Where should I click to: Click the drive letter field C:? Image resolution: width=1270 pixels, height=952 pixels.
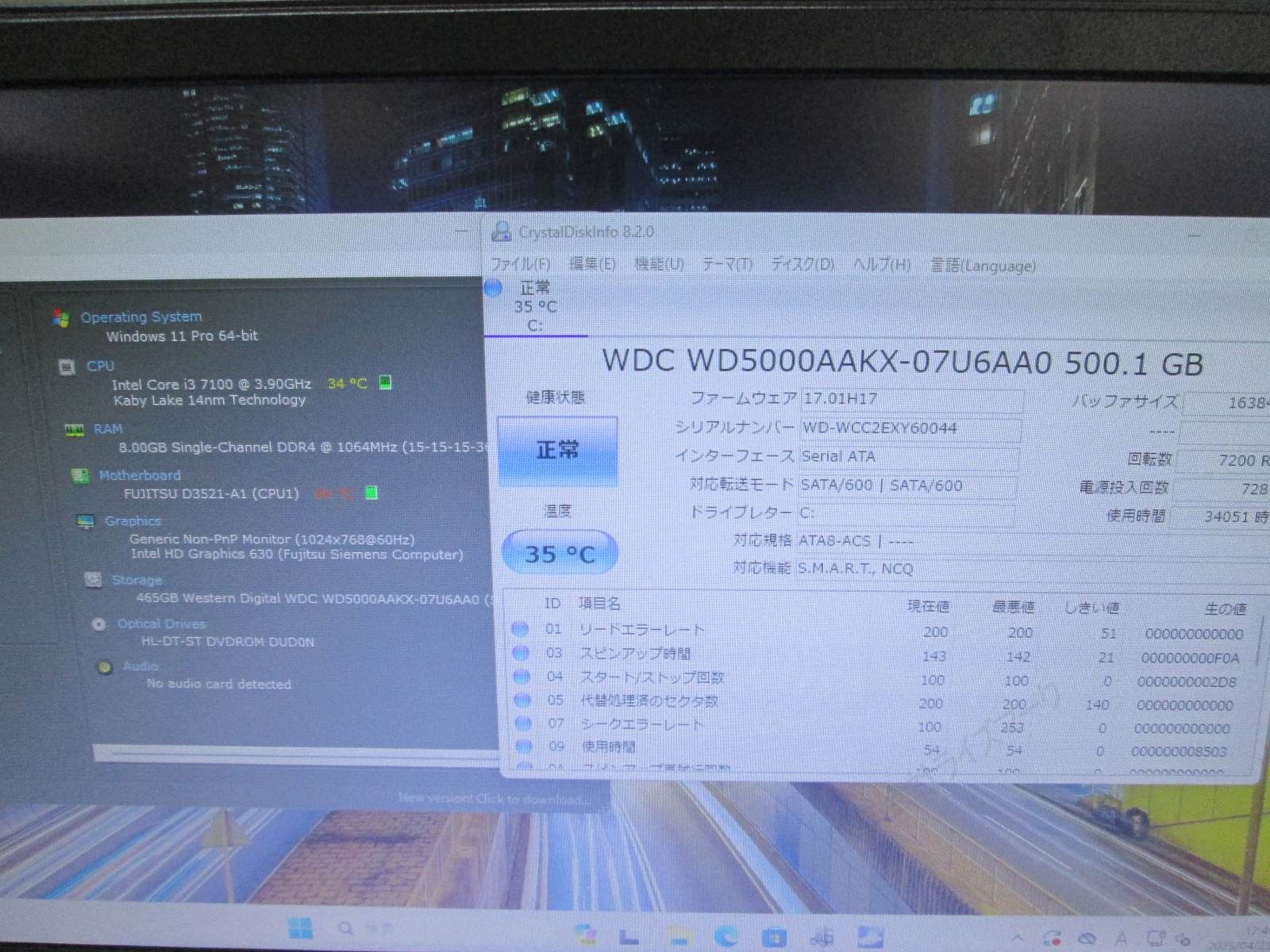(905, 513)
